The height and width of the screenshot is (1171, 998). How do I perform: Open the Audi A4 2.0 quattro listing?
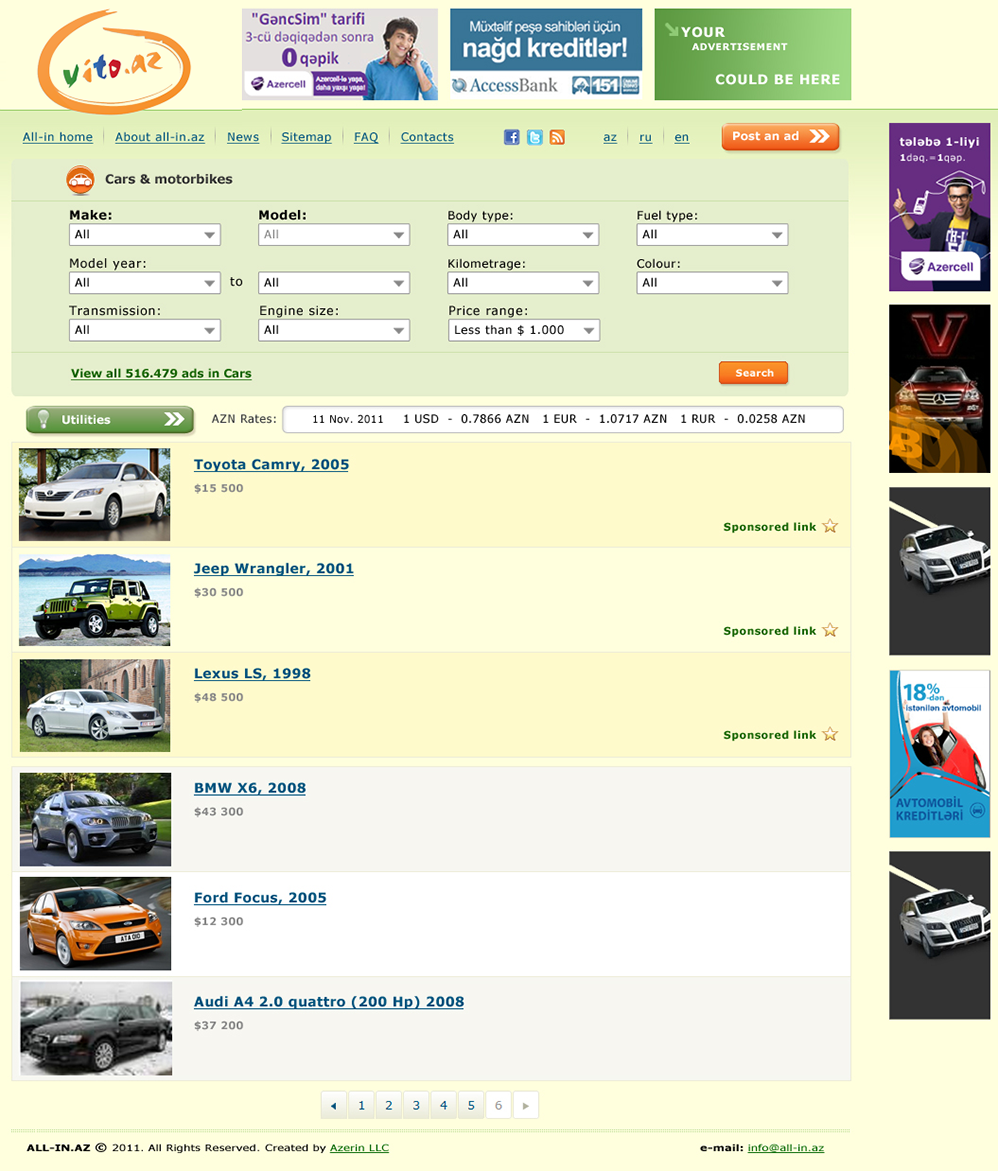(329, 1001)
